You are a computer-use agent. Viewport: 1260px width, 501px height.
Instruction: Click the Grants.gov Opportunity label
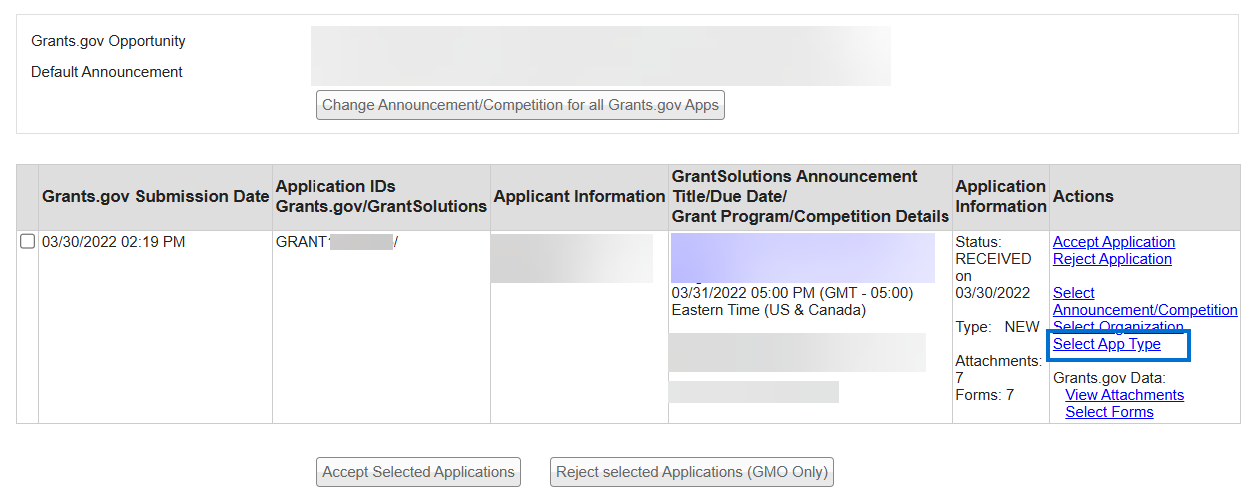click(x=108, y=41)
